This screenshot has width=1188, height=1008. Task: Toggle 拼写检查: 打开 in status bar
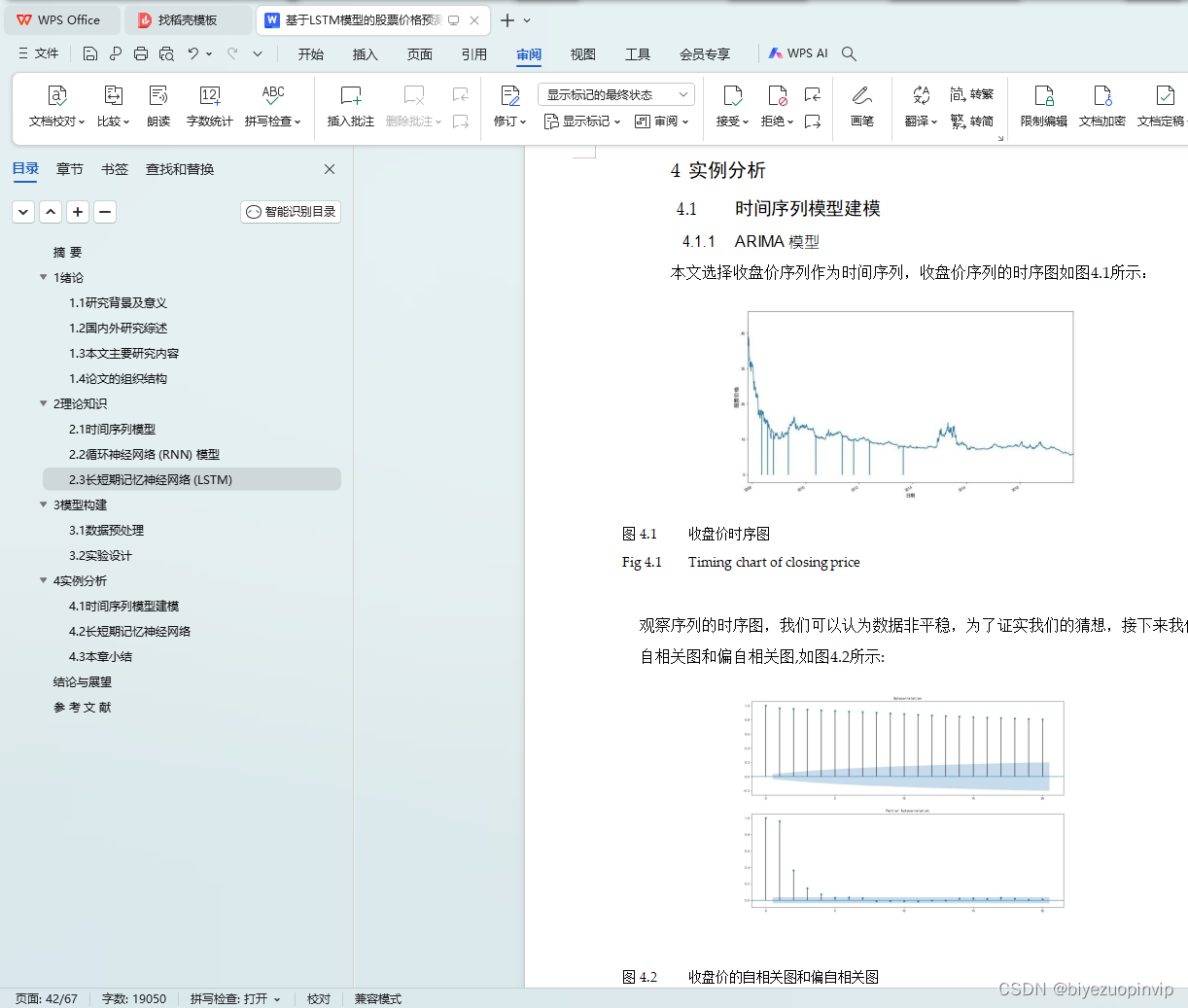pyautogui.click(x=234, y=998)
